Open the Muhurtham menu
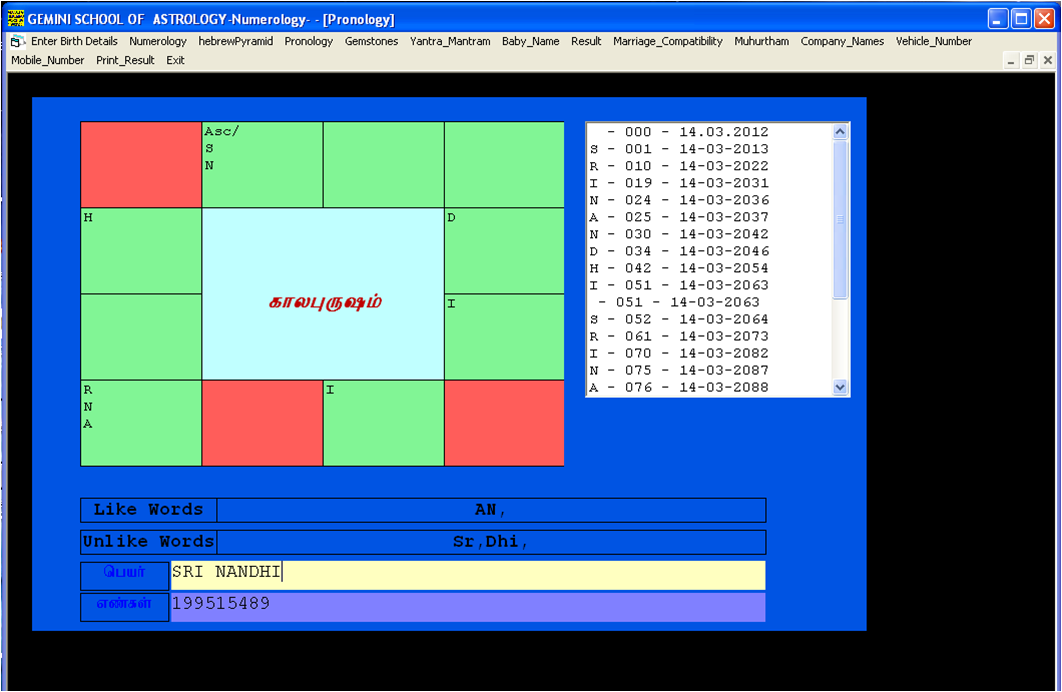The height and width of the screenshot is (692, 1062). click(x=761, y=41)
